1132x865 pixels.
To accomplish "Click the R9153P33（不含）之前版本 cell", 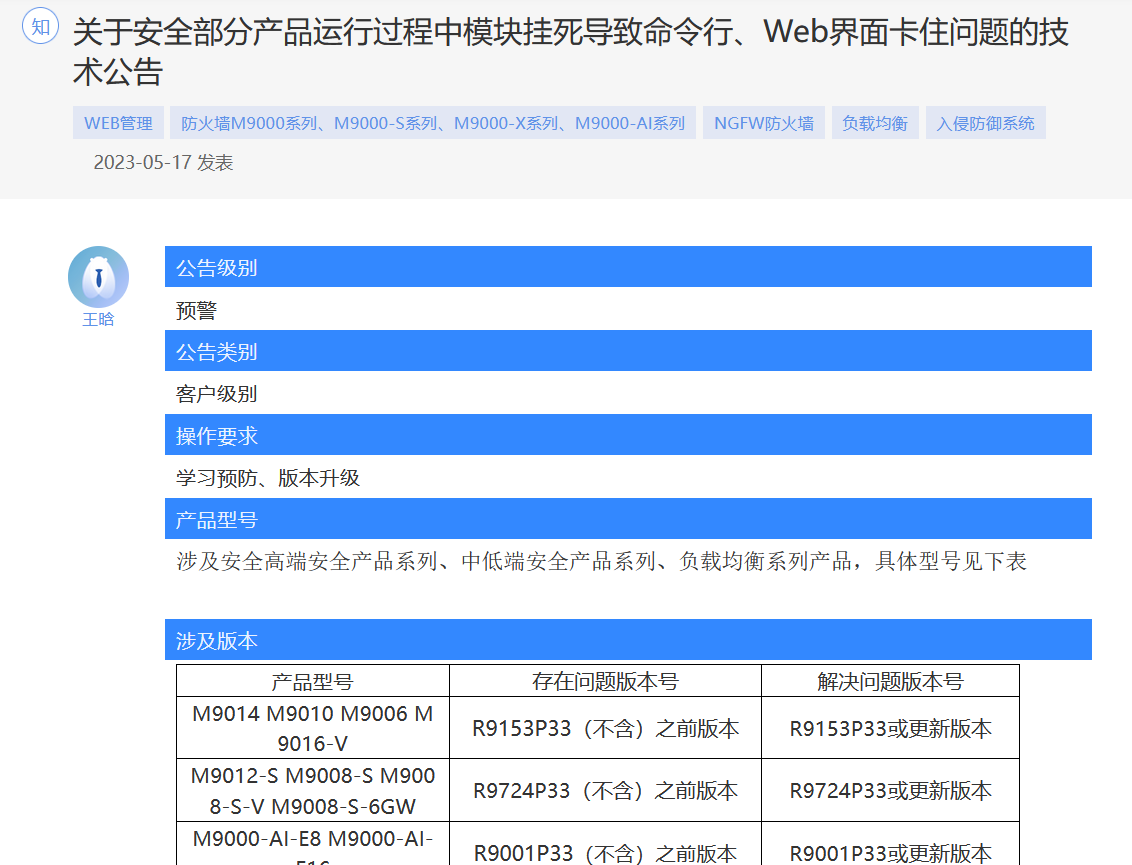I will (x=605, y=728).
